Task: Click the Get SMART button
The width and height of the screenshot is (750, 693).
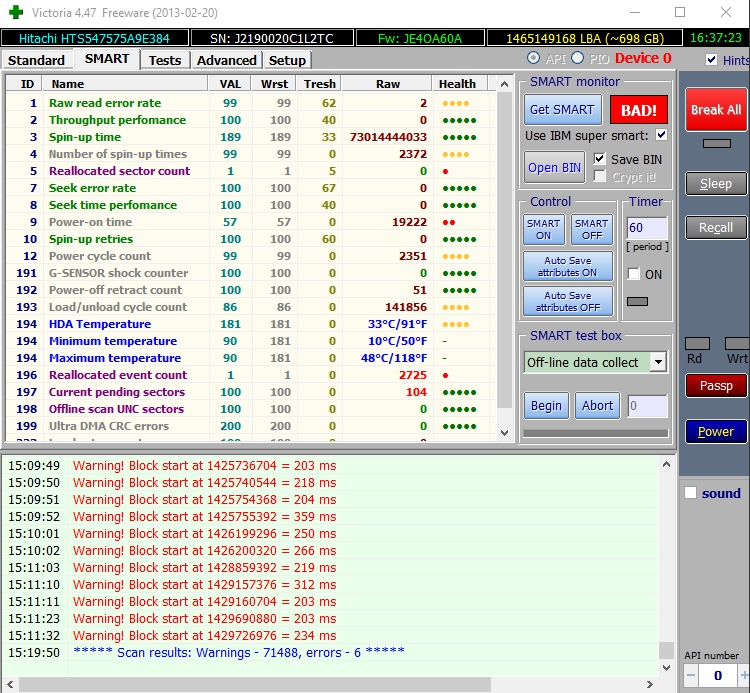Action: coord(562,110)
